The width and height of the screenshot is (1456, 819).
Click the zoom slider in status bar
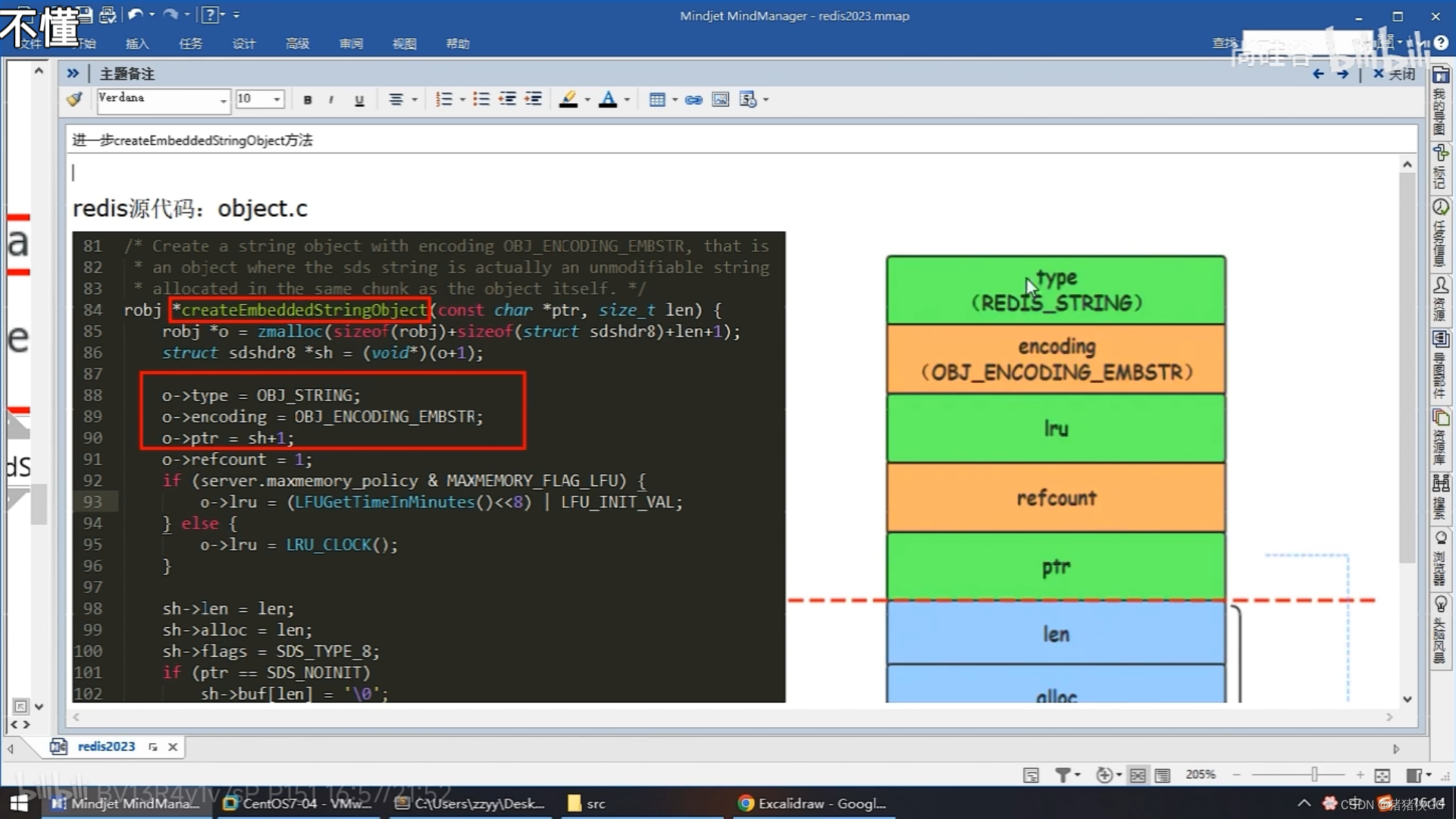click(1314, 774)
